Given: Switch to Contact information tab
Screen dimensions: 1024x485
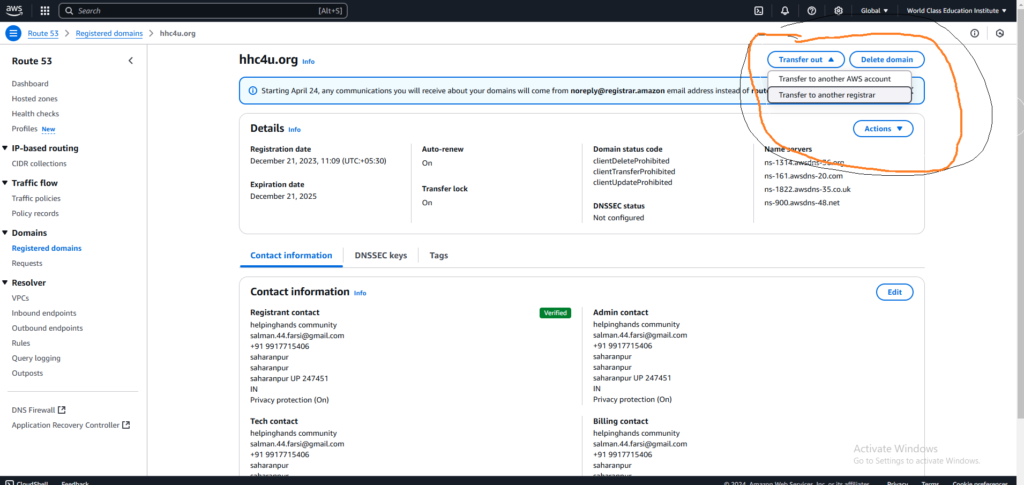Looking at the screenshot, I should tap(291, 255).
